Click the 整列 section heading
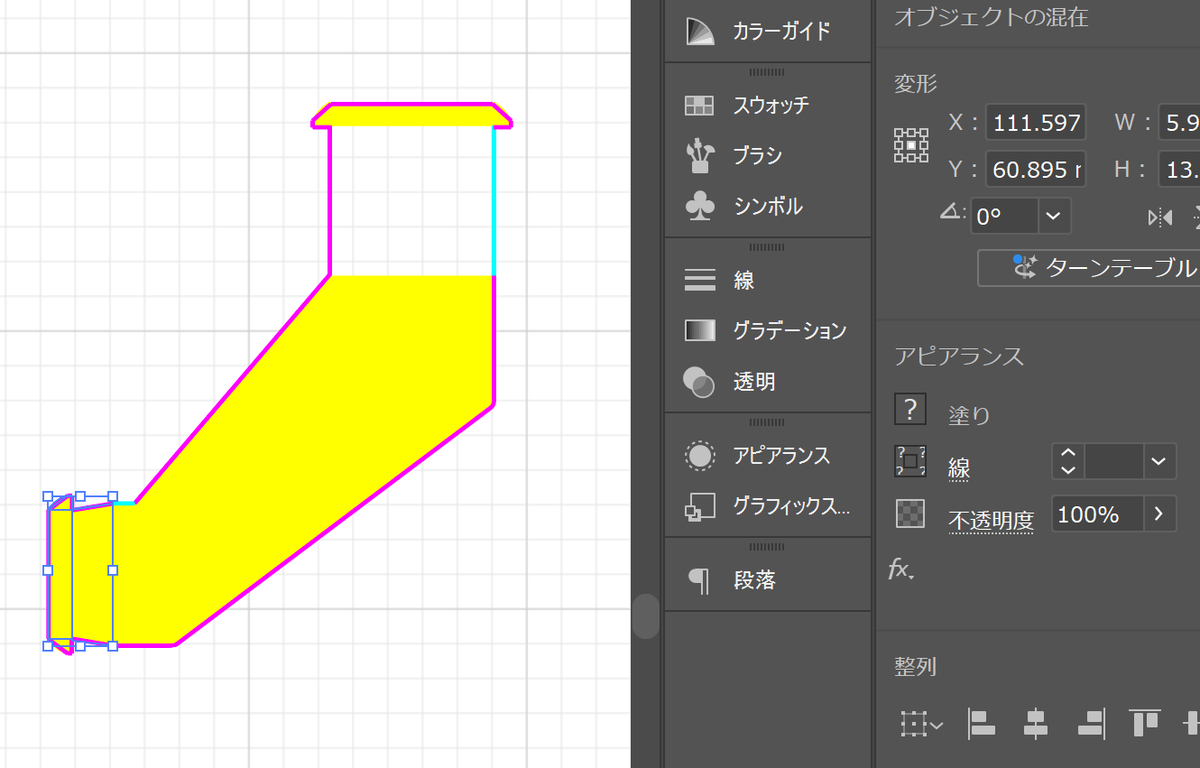 click(915, 666)
